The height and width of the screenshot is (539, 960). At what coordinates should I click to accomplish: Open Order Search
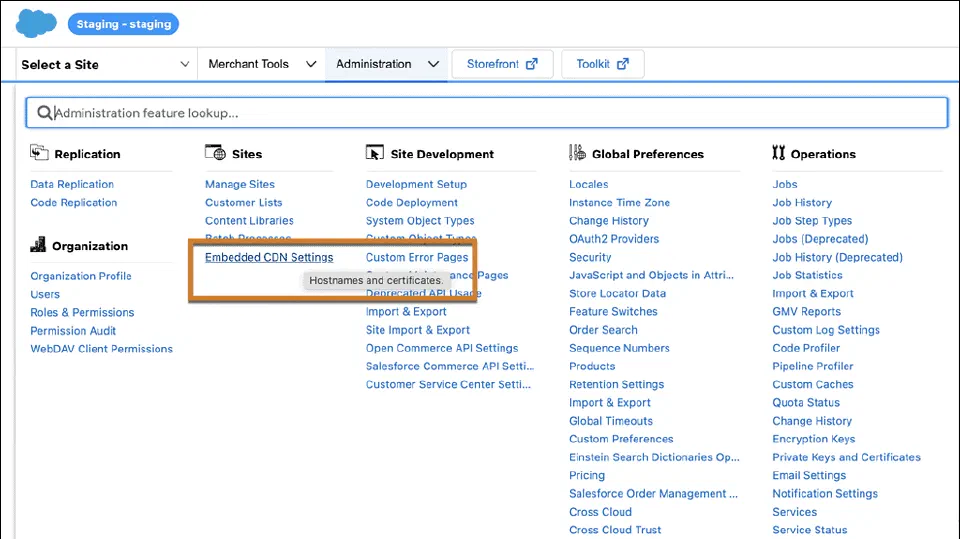[603, 330]
